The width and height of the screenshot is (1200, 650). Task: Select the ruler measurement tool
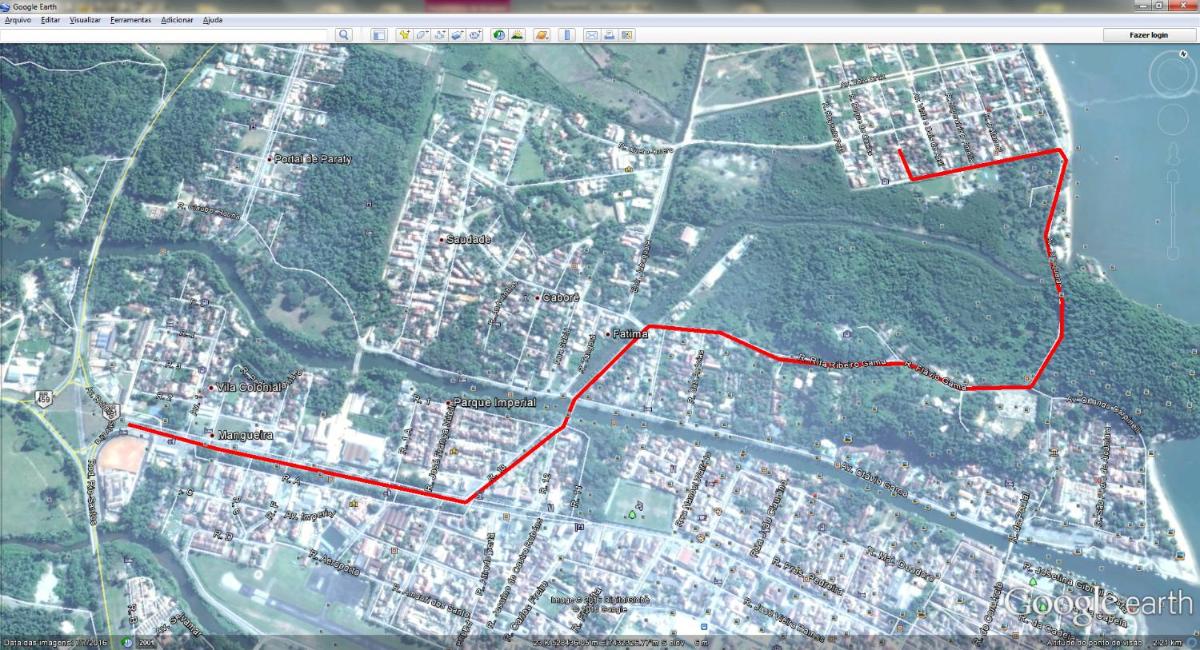point(567,35)
